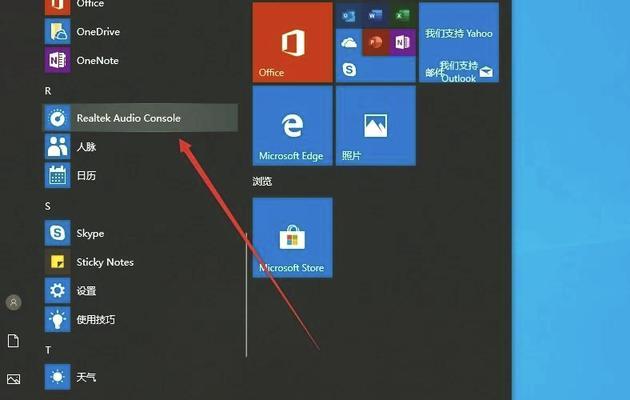Open the Skype mini icon in tile
The height and width of the screenshot is (400, 630).
pyautogui.click(x=349, y=69)
